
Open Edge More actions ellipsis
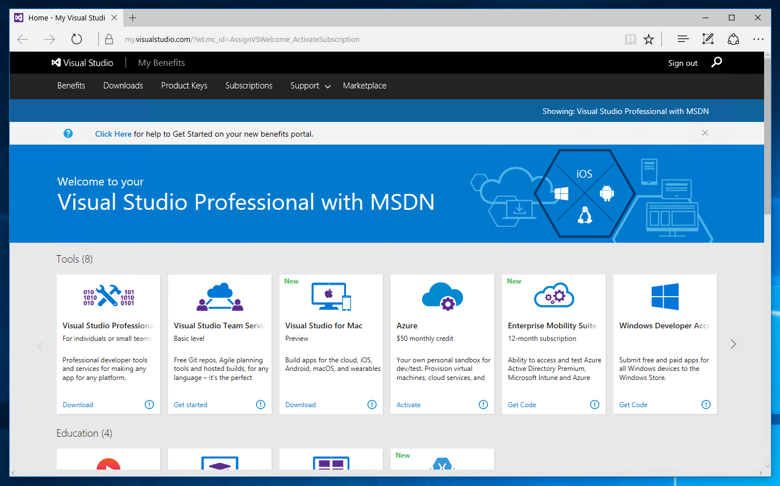point(758,39)
